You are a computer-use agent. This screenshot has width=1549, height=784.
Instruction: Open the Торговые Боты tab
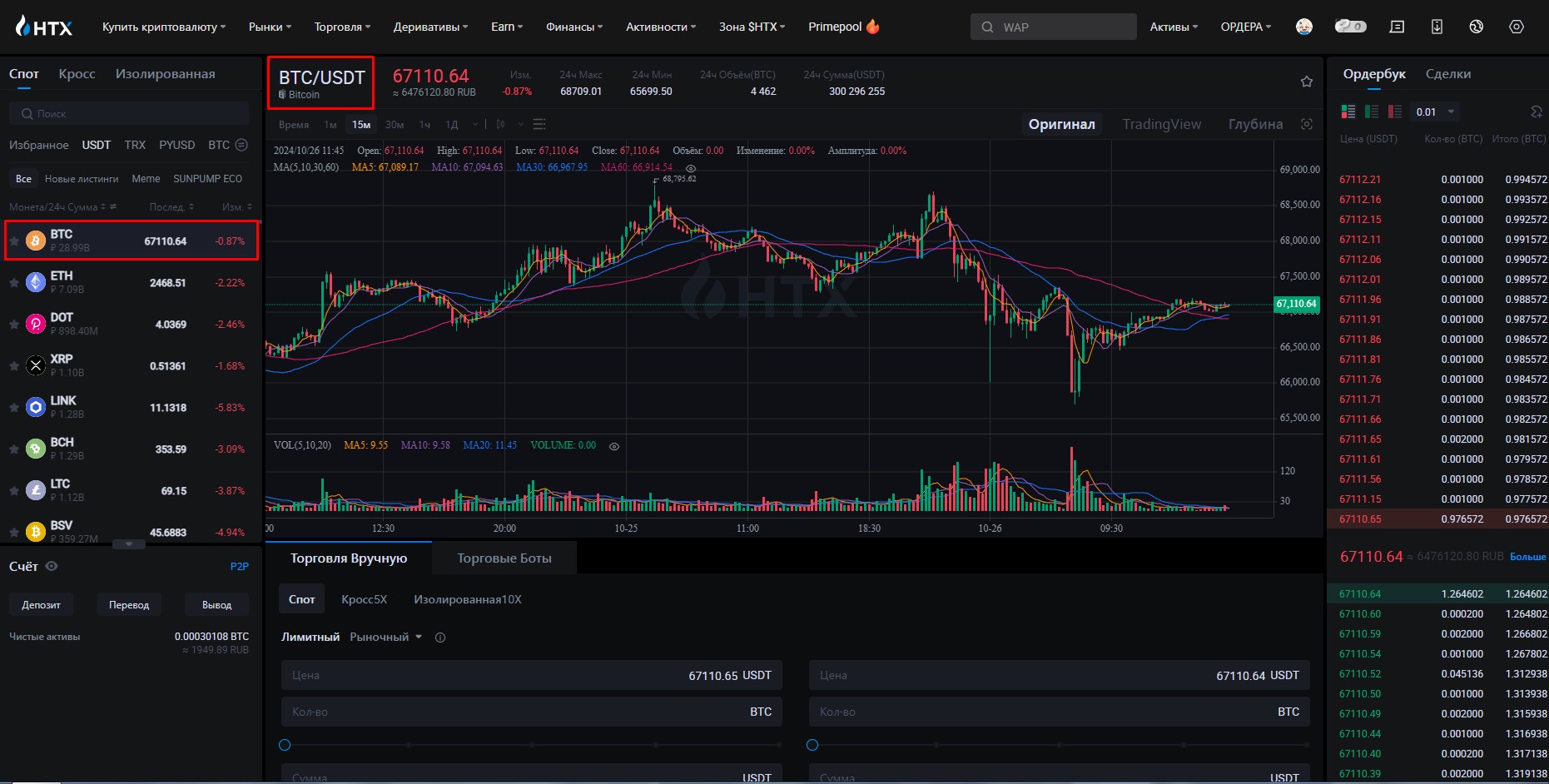tap(504, 558)
